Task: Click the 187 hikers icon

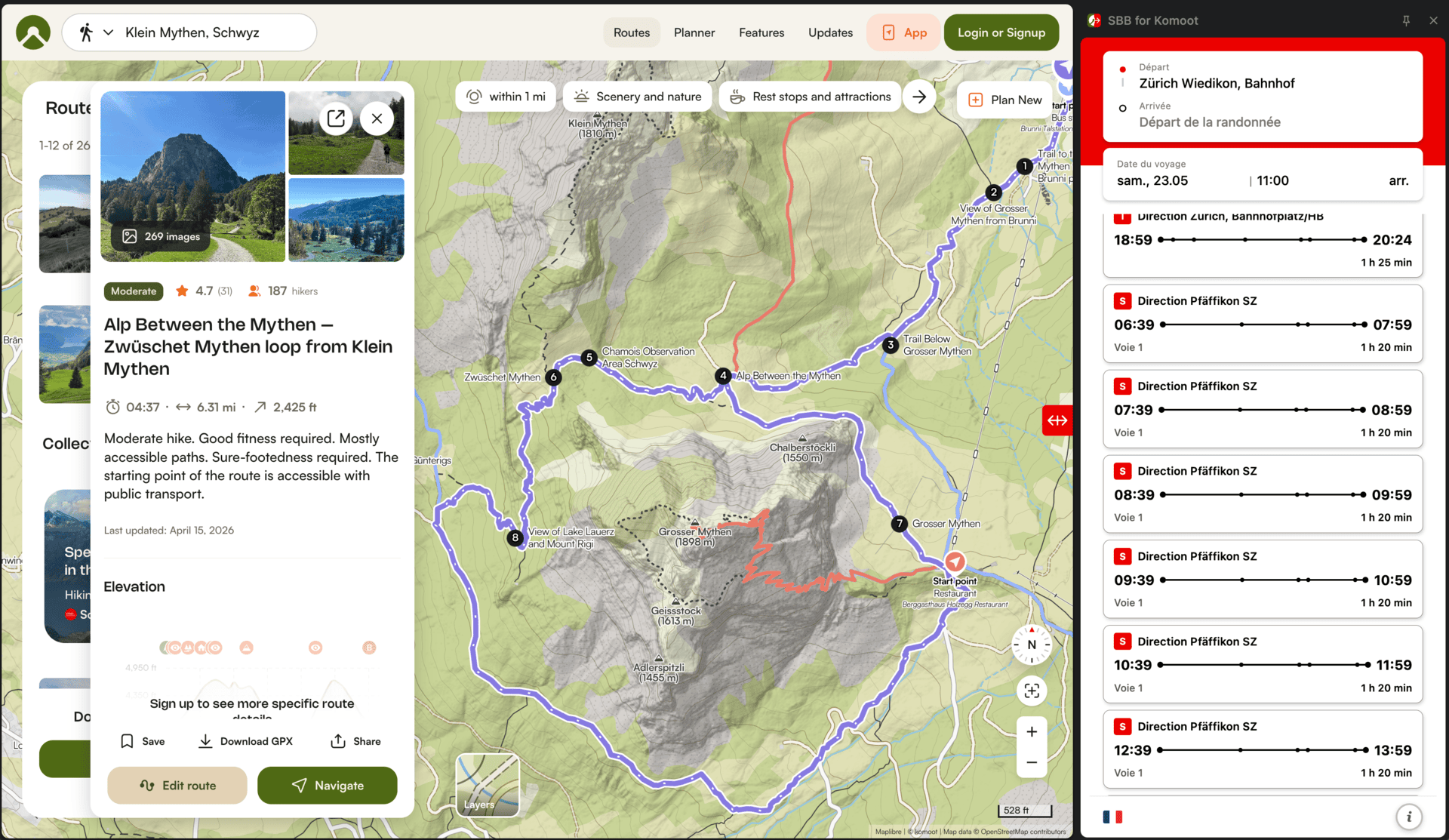Action: (x=254, y=291)
